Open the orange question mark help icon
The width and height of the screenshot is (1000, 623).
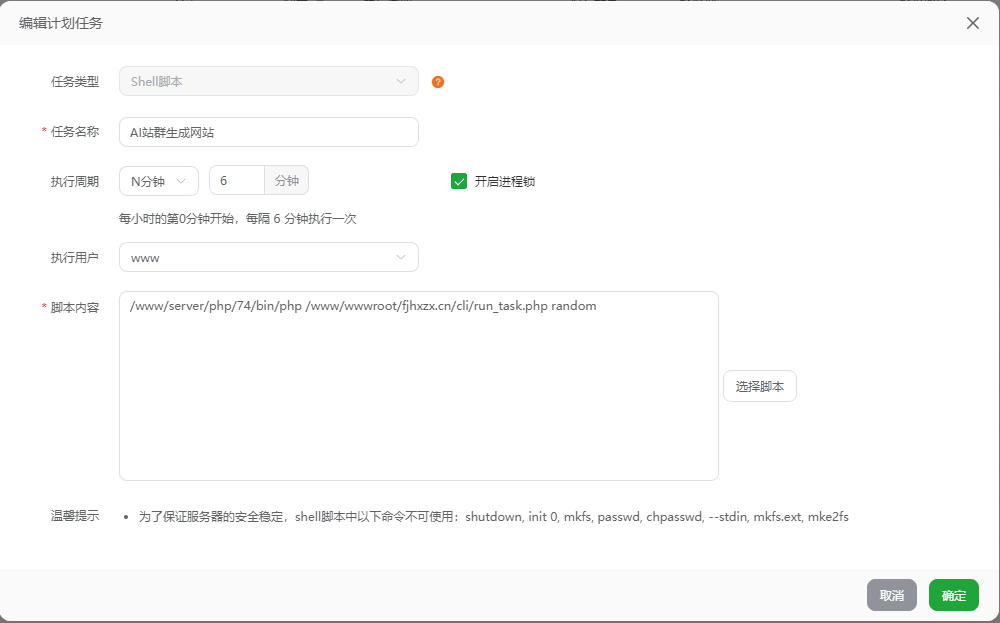click(437, 82)
